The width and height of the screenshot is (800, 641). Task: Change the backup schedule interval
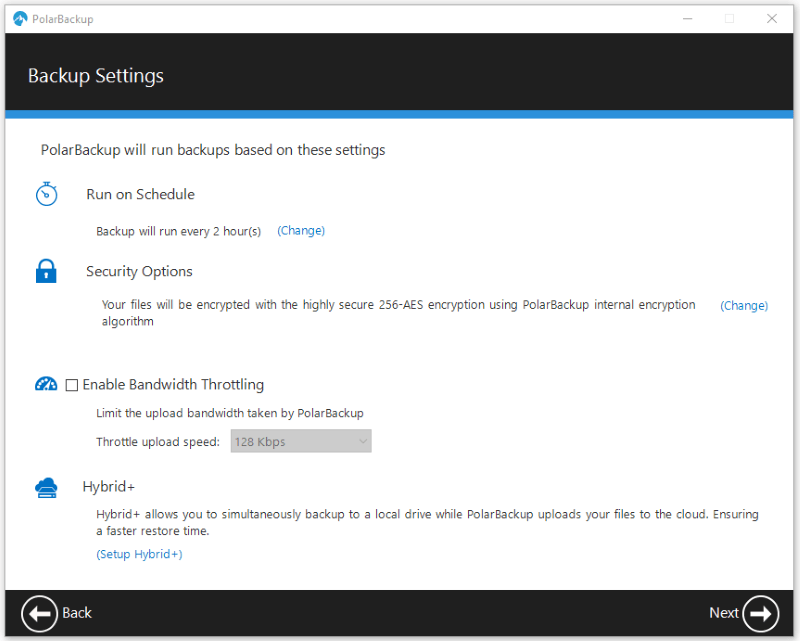301,231
